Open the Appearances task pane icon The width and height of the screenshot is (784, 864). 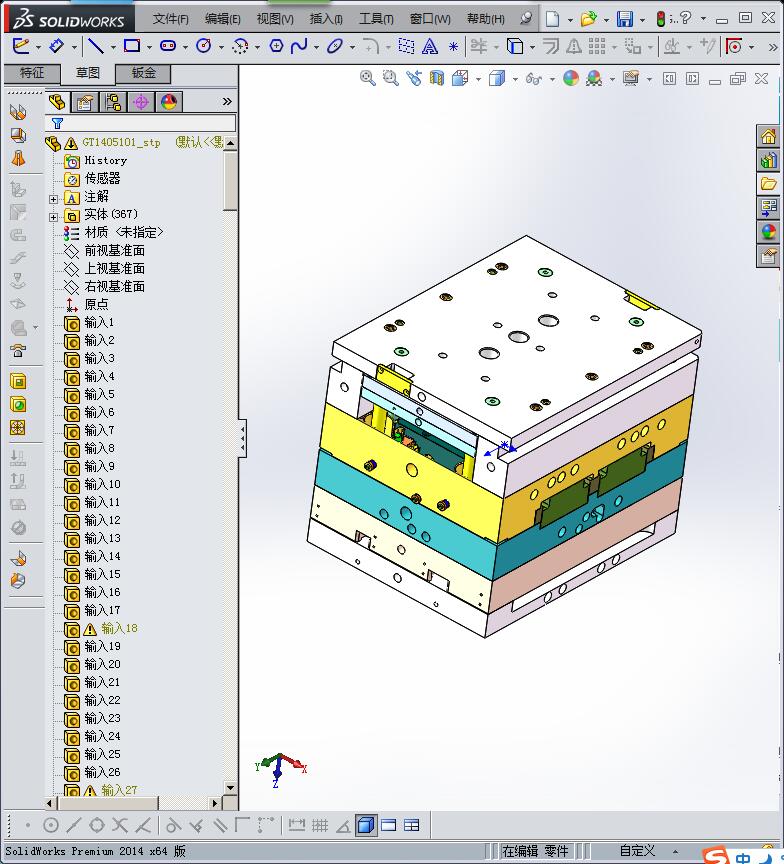coord(768,231)
